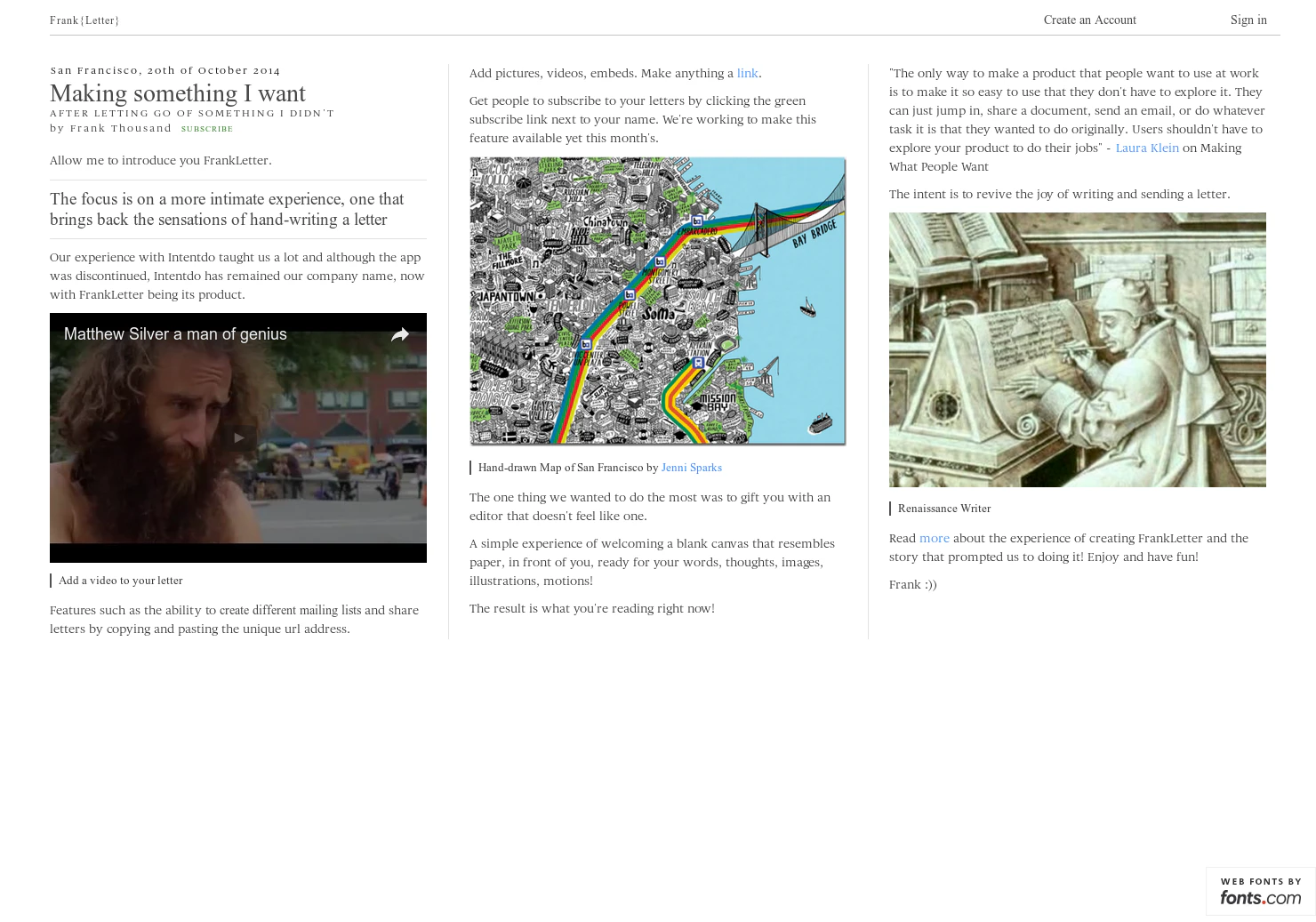Image resolution: width=1316 pixels, height=922 pixels.
Task: Click subtitle 'After letting go of something I didn't'
Action: [x=192, y=113]
